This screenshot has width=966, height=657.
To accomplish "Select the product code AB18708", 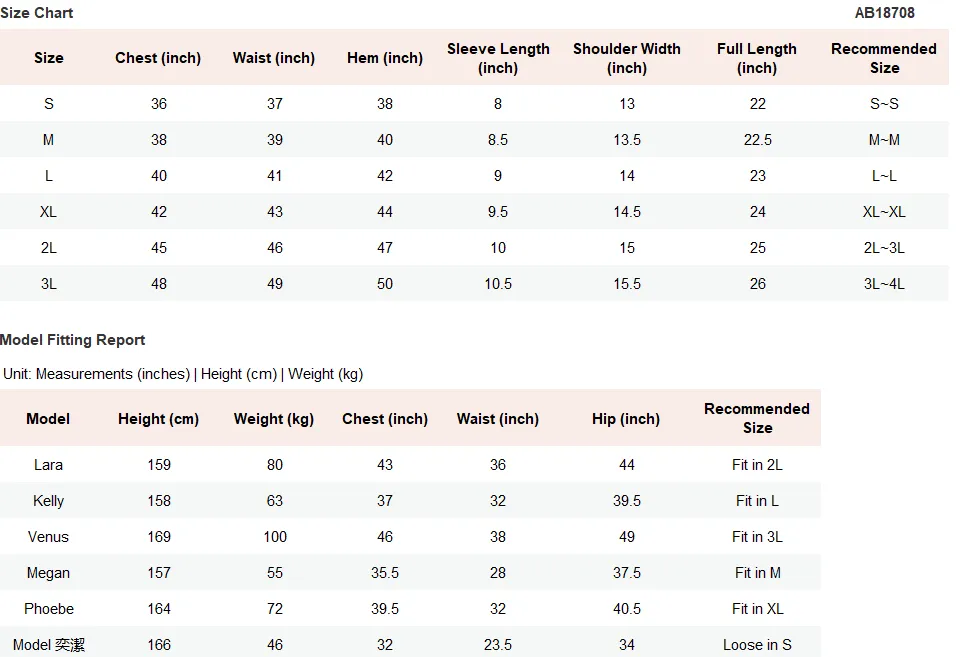I will [884, 13].
